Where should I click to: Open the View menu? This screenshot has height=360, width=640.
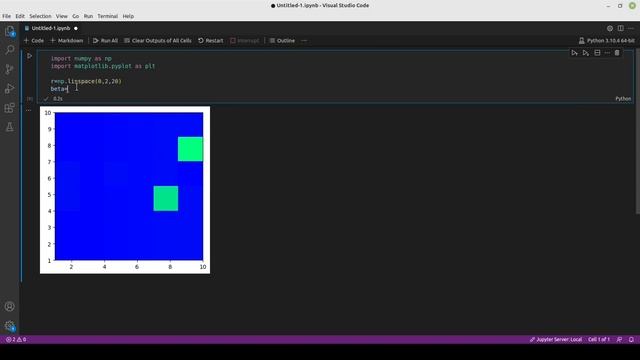tap(62, 16)
